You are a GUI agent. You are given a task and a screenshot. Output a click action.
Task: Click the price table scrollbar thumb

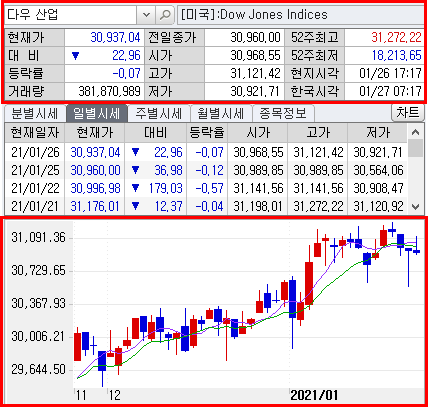415,148
